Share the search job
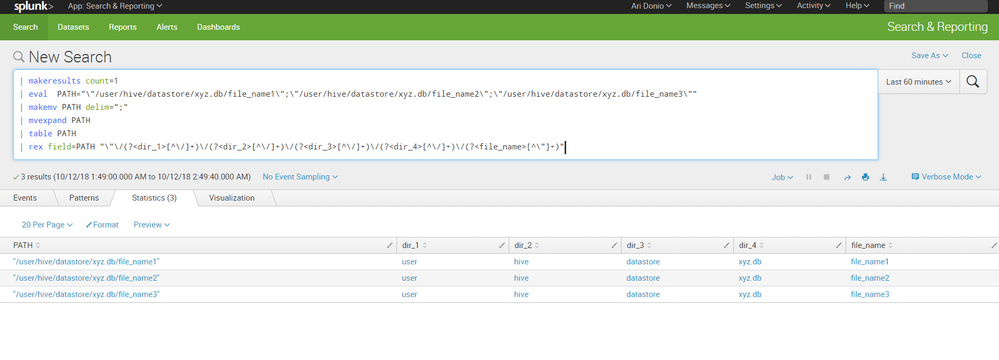The width and height of the screenshot is (999, 360). pyautogui.click(x=847, y=177)
